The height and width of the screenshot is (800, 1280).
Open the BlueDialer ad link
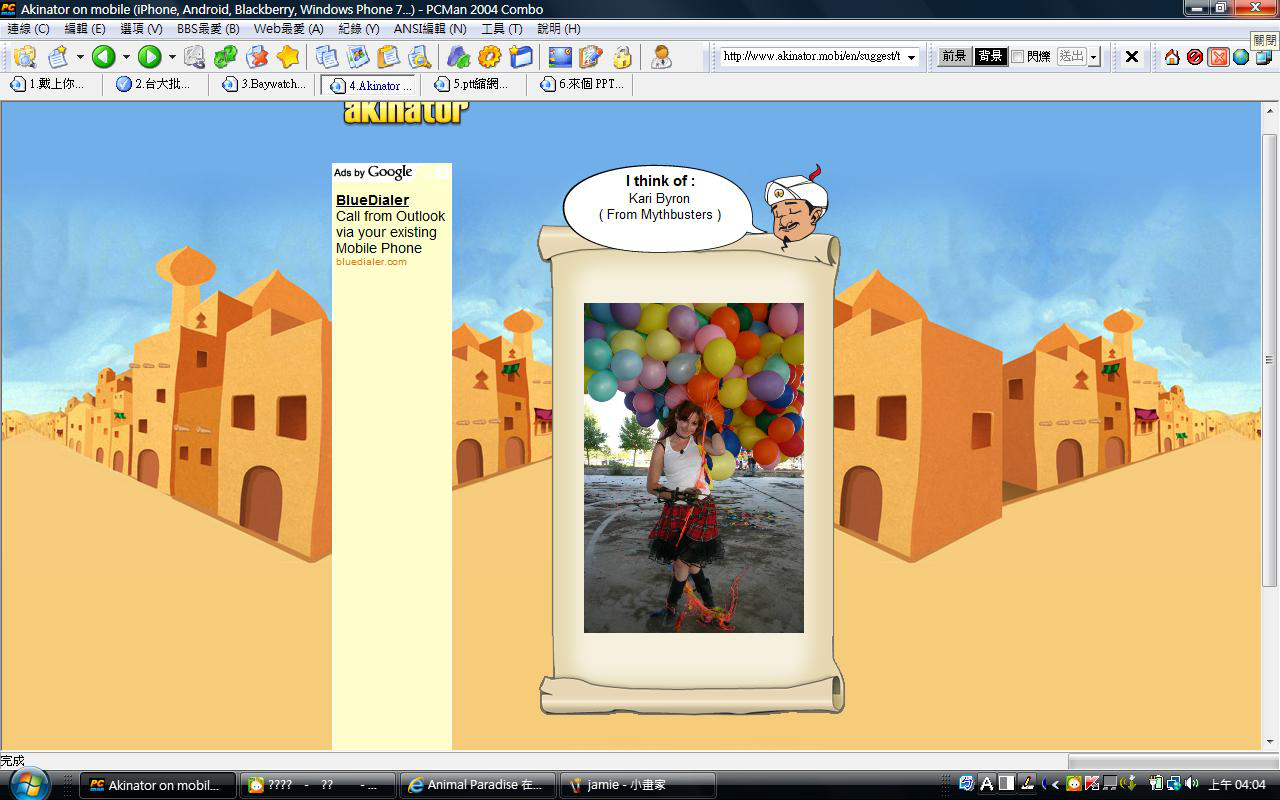tap(372, 200)
